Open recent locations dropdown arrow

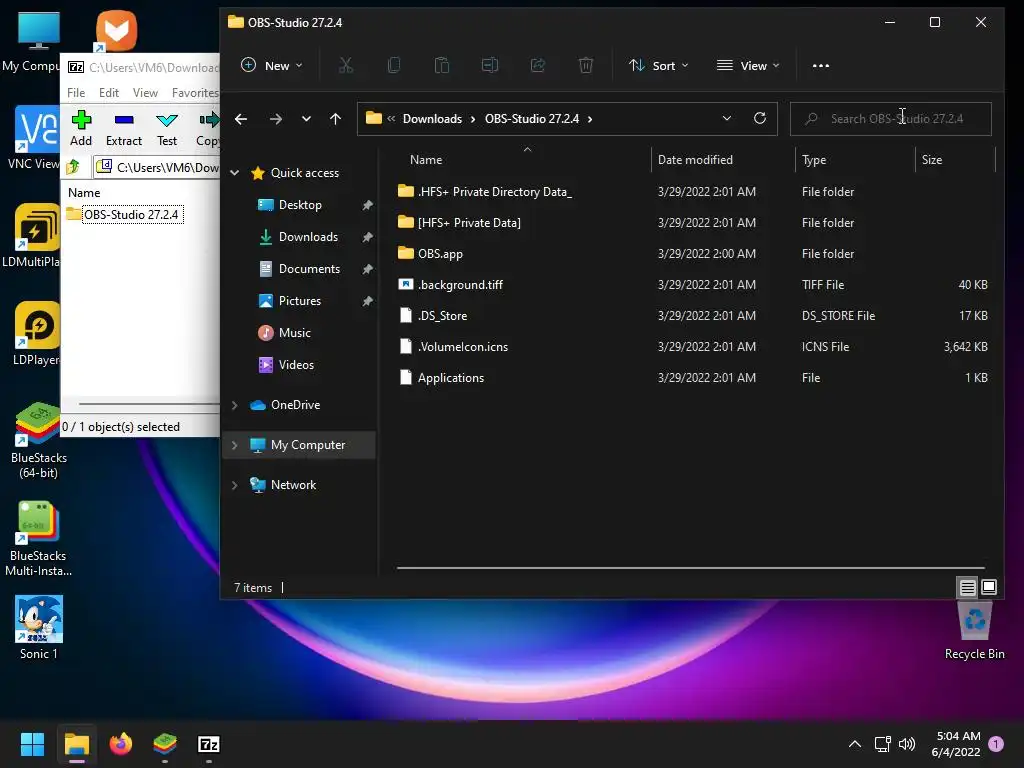click(306, 119)
